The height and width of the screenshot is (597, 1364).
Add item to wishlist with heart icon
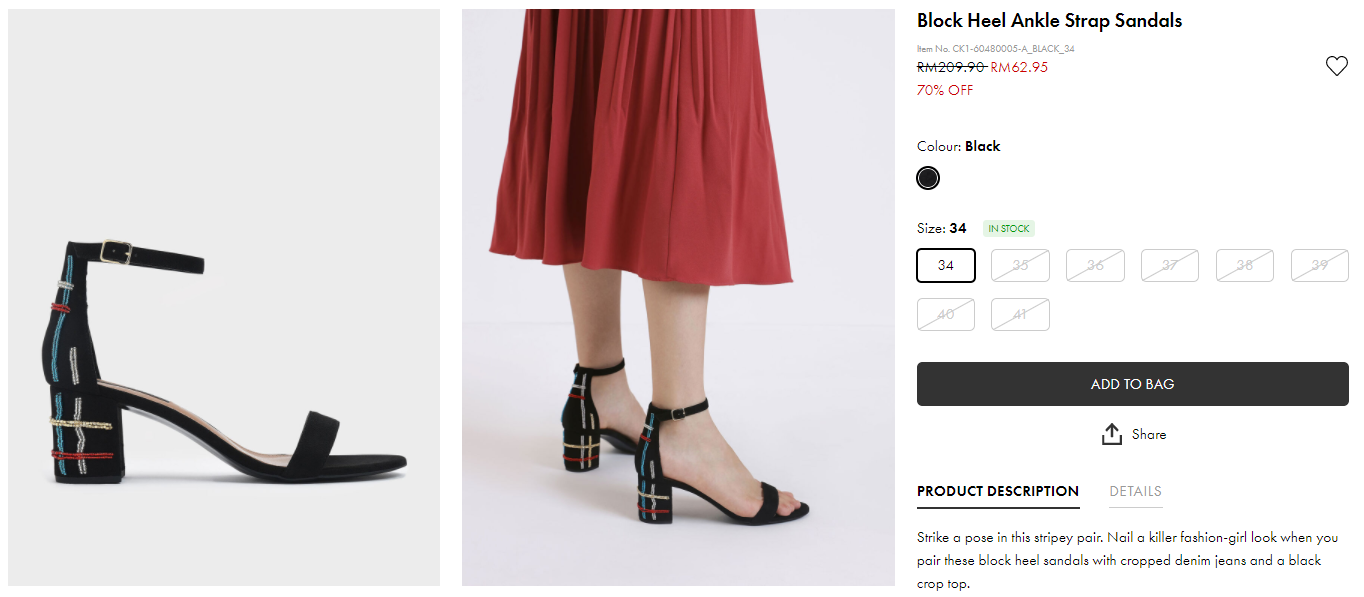1336,67
